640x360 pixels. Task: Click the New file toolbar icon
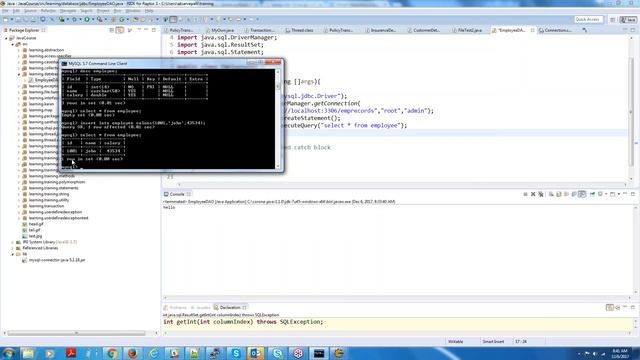[x=6, y=20]
